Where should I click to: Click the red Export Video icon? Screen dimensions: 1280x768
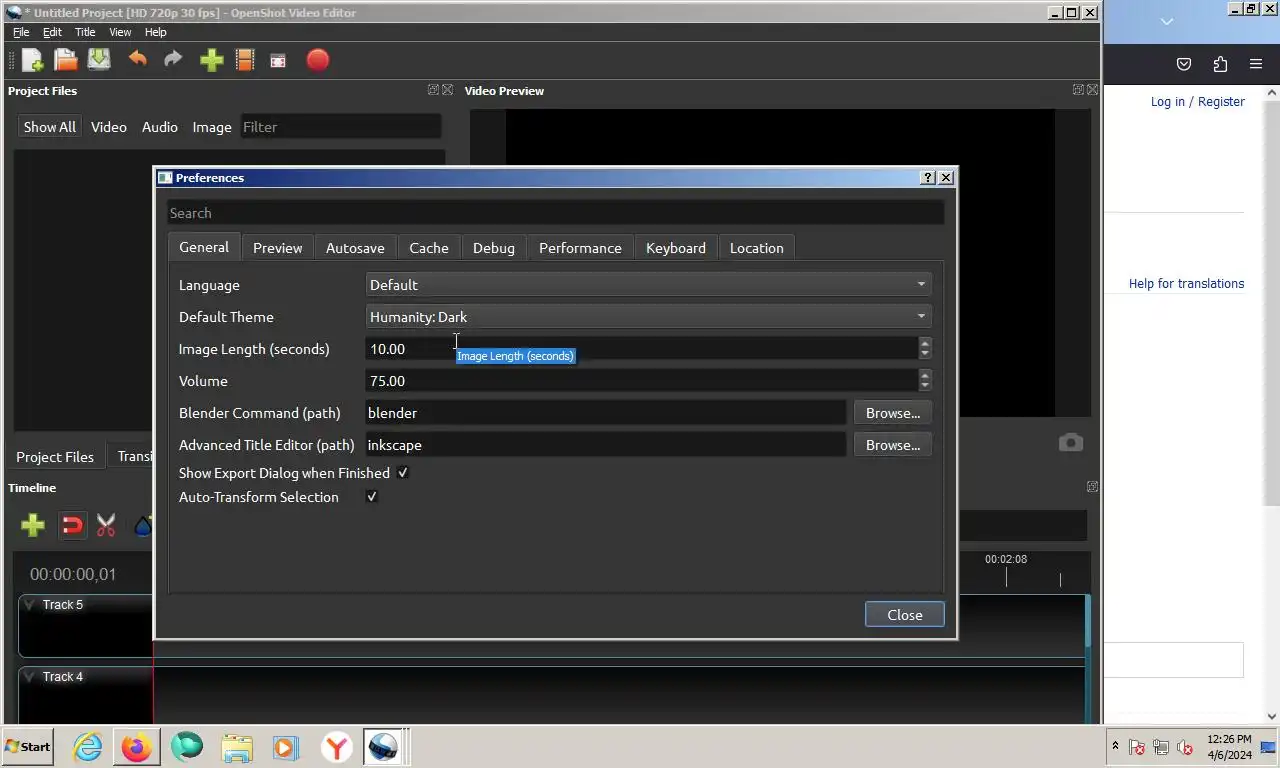click(x=317, y=60)
